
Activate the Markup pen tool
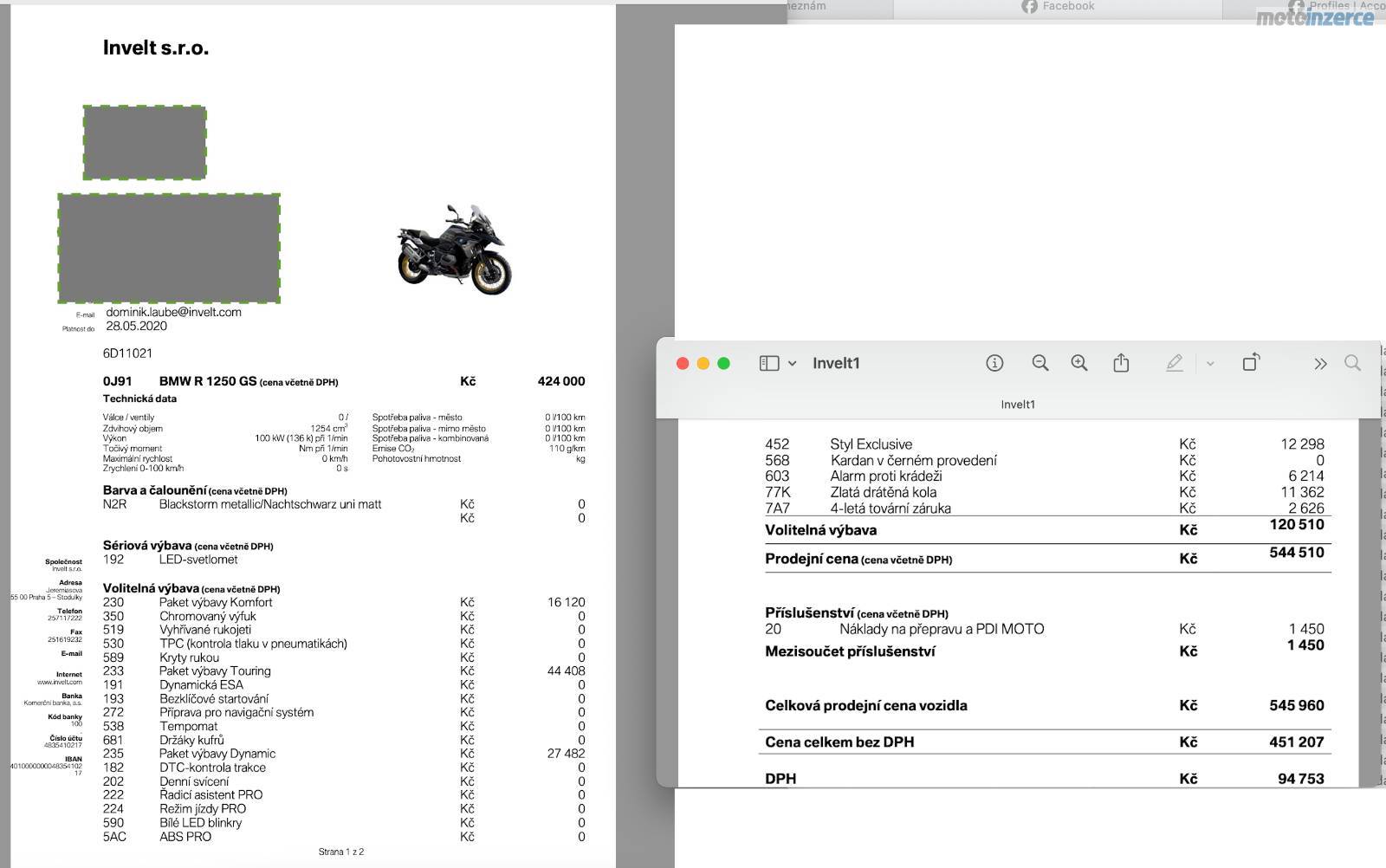pyautogui.click(x=1174, y=363)
